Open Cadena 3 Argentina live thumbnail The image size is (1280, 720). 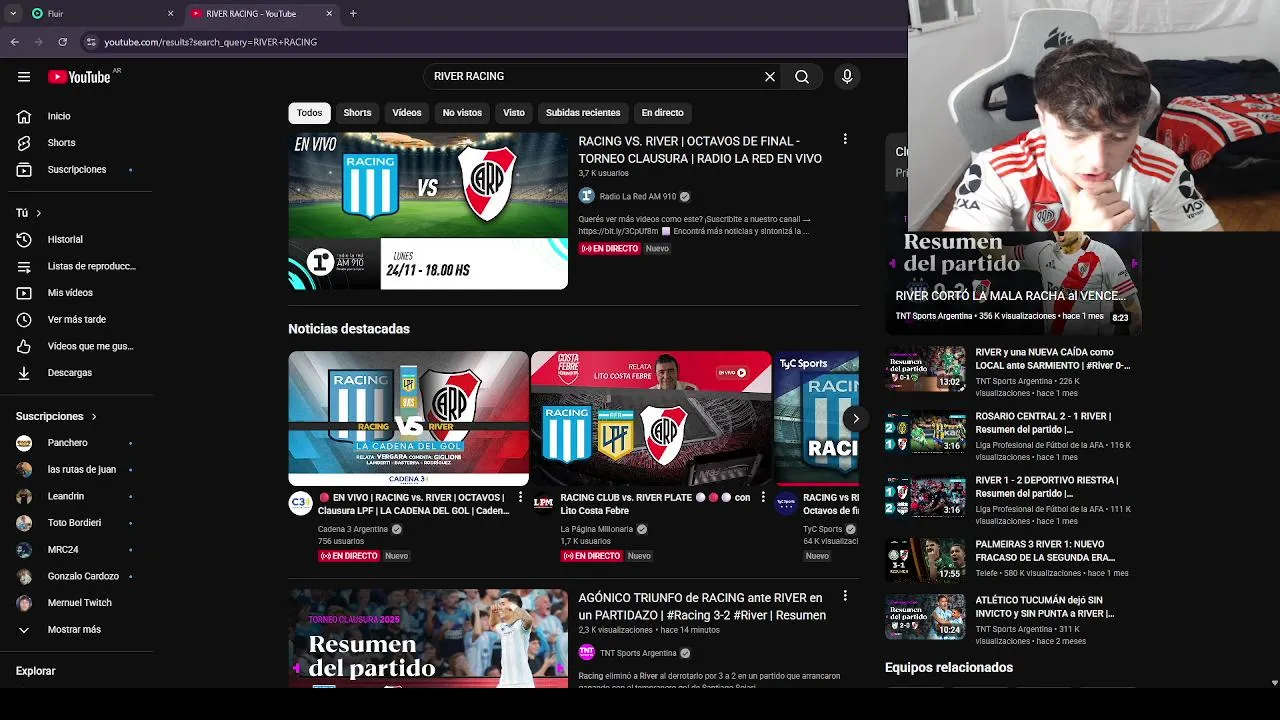tap(408, 418)
